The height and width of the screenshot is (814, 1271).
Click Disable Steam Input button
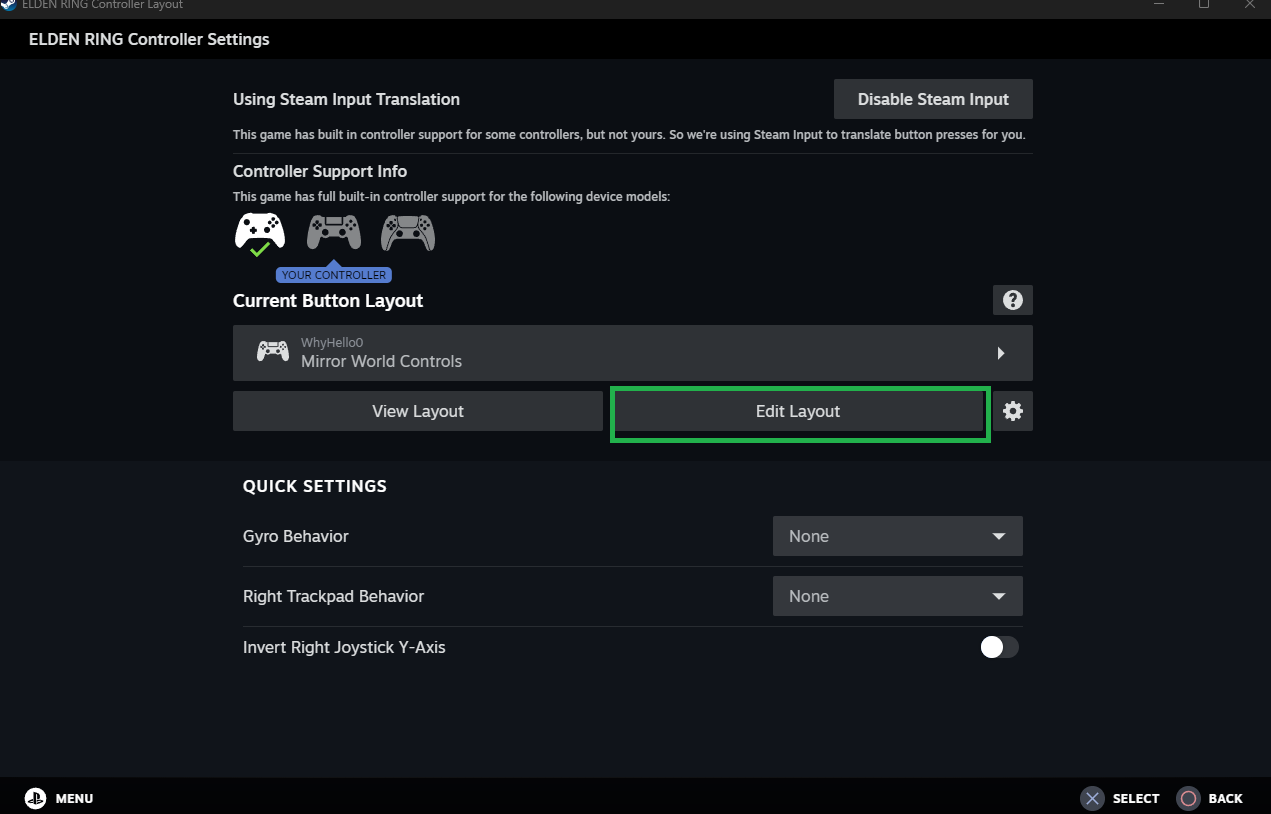pyautogui.click(x=933, y=99)
